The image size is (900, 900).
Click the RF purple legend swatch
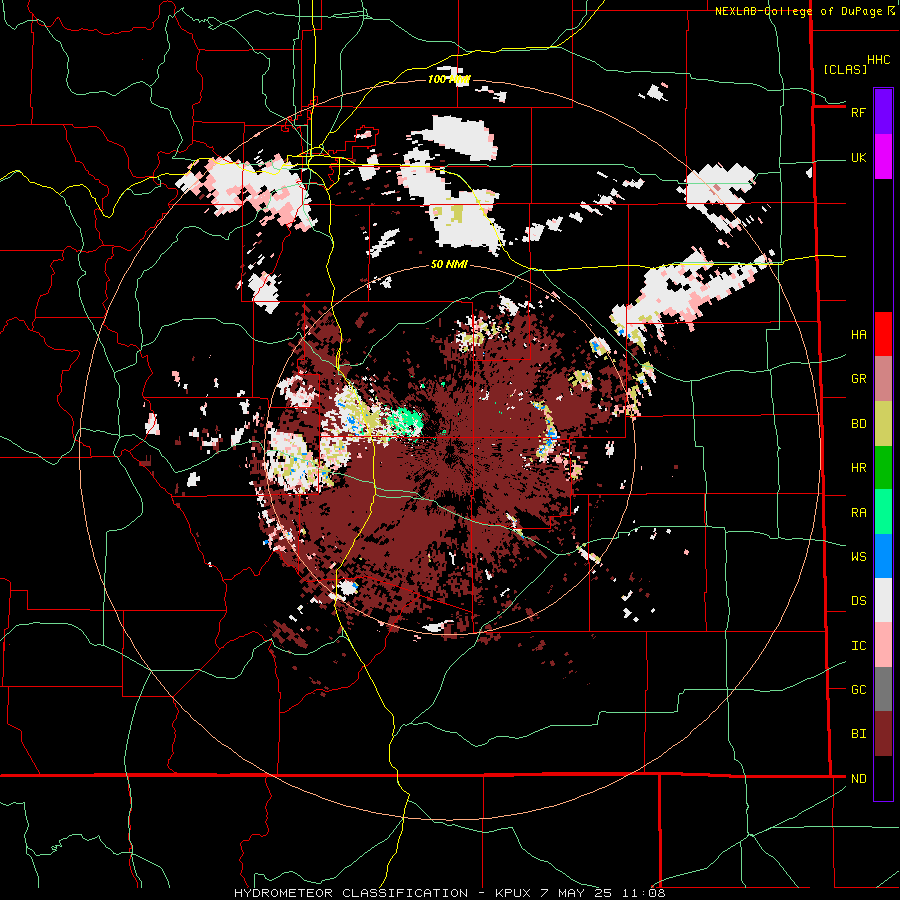pos(883,112)
